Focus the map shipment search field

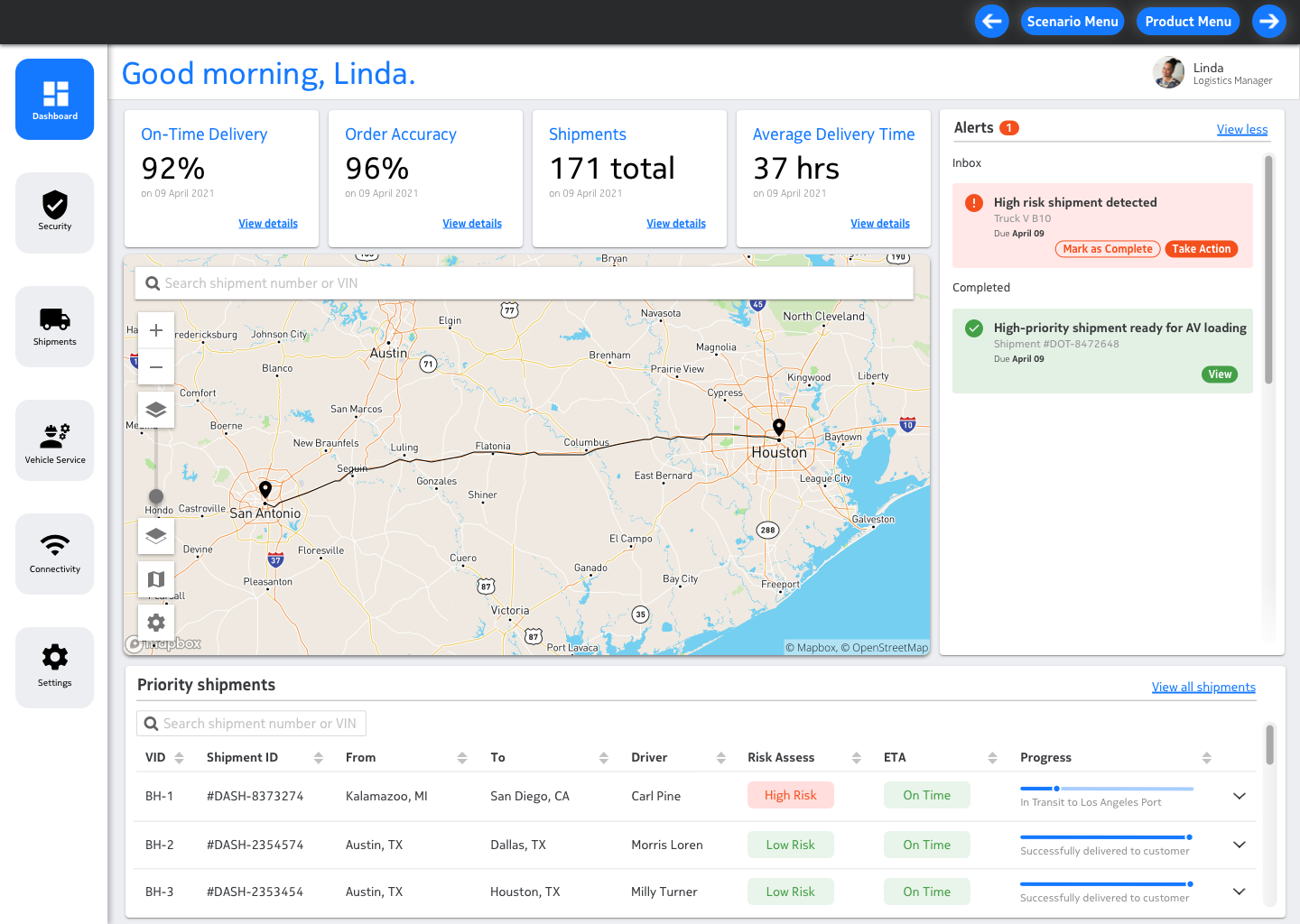click(x=525, y=283)
